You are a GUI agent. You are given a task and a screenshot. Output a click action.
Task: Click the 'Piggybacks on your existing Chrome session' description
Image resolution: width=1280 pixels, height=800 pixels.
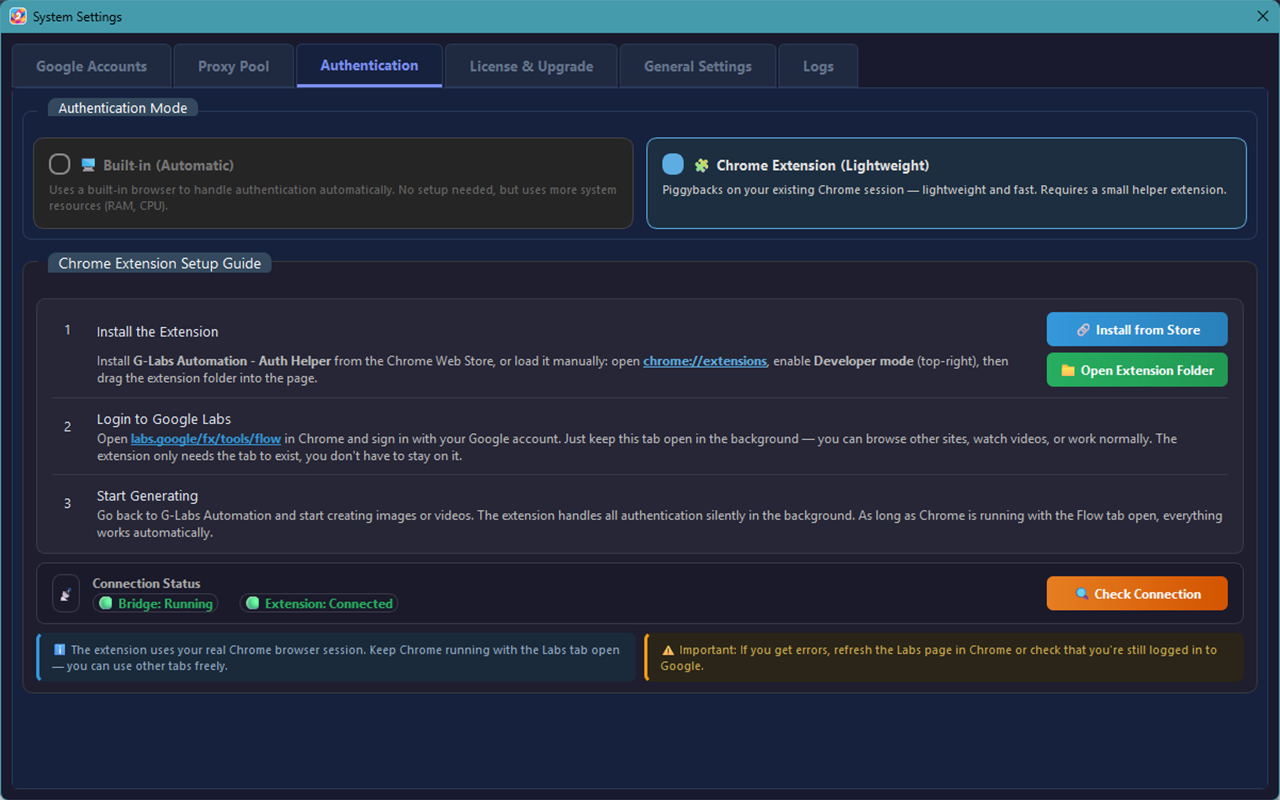click(x=944, y=190)
